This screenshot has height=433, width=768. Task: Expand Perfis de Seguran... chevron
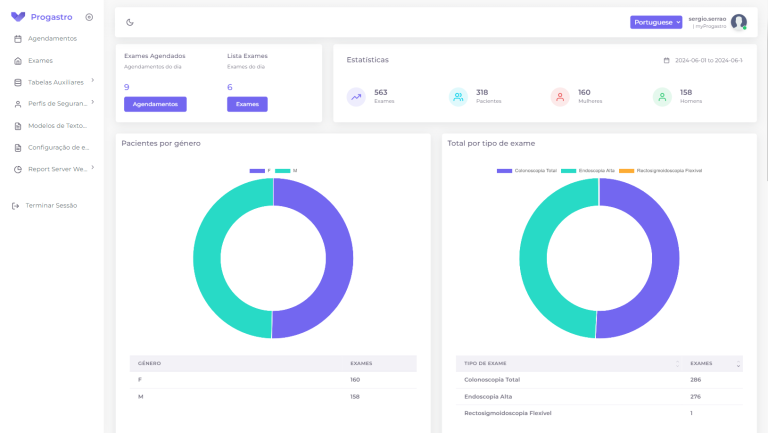click(x=93, y=102)
